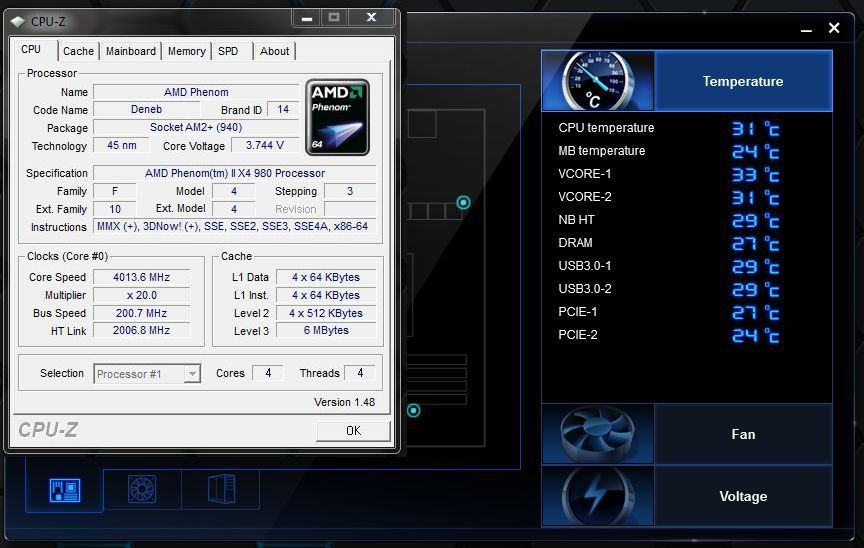Minimize the monitoring utility window
The height and width of the screenshot is (548, 864).
point(806,29)
